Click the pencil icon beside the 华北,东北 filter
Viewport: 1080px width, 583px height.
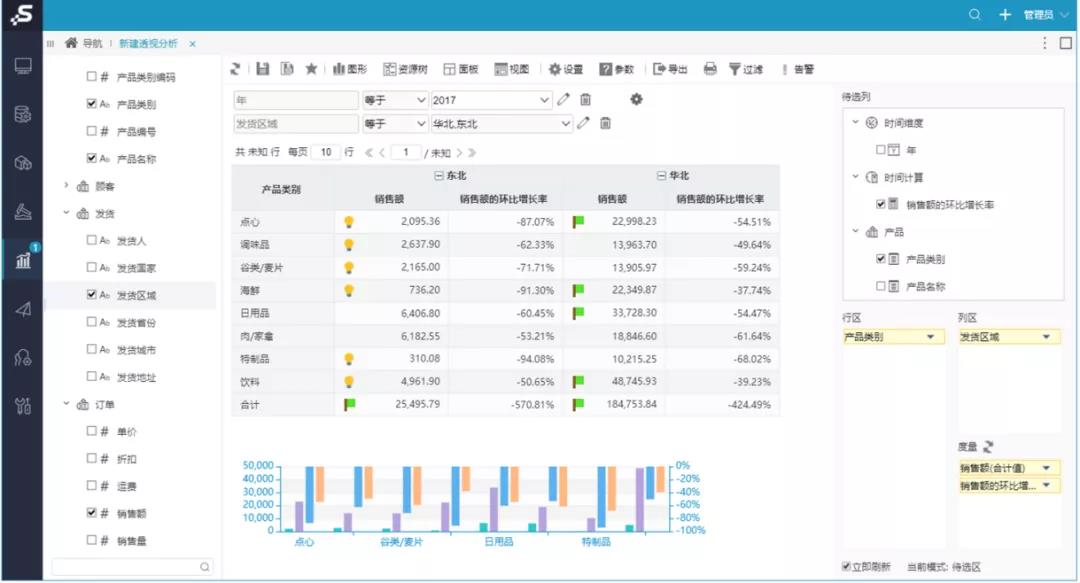click(583, 123)
